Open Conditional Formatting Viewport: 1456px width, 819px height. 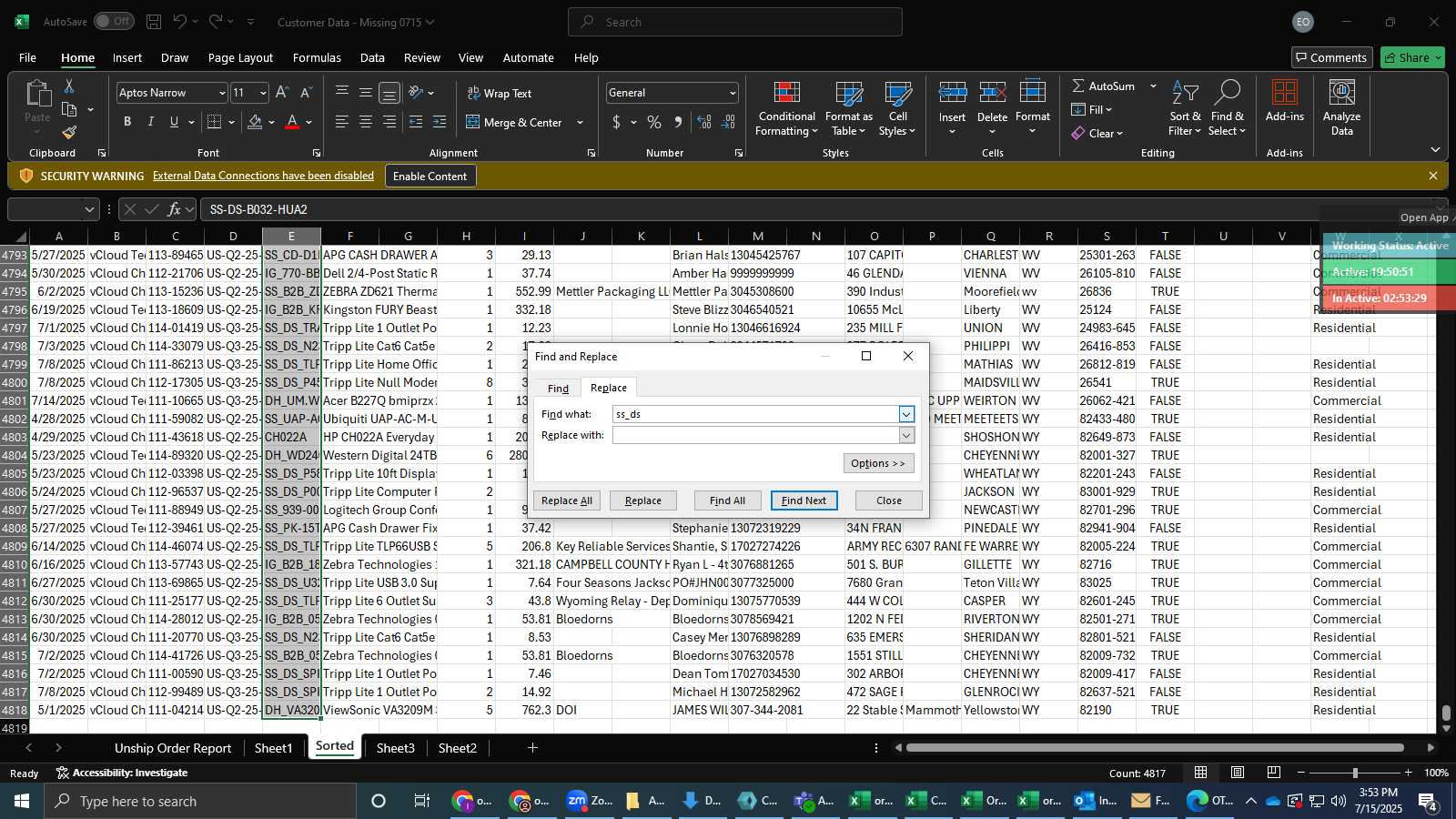click(786, 109)
